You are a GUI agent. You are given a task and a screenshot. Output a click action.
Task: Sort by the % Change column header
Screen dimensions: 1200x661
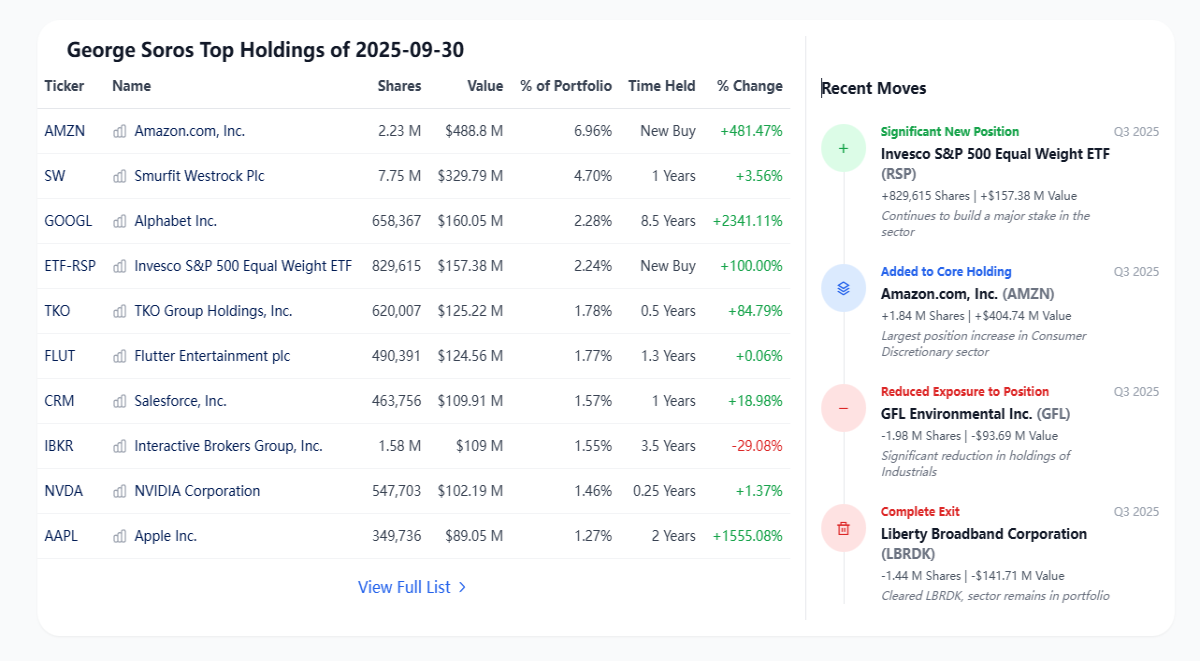coord(750,86)
